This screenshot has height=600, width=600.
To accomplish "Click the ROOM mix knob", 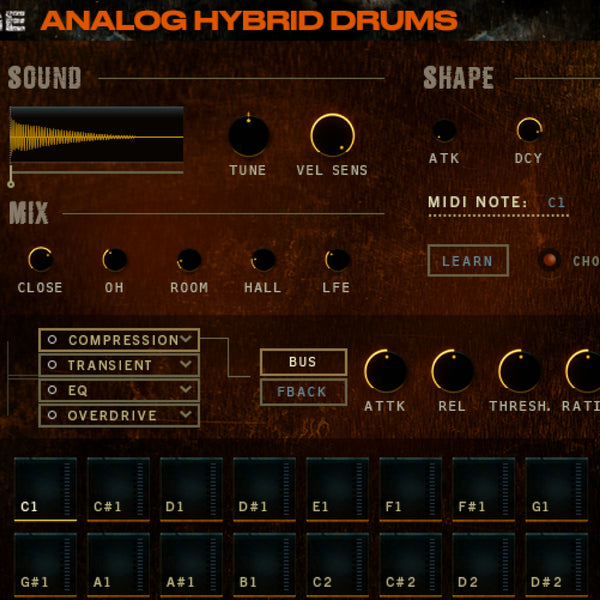I will (x=189, y=260).
